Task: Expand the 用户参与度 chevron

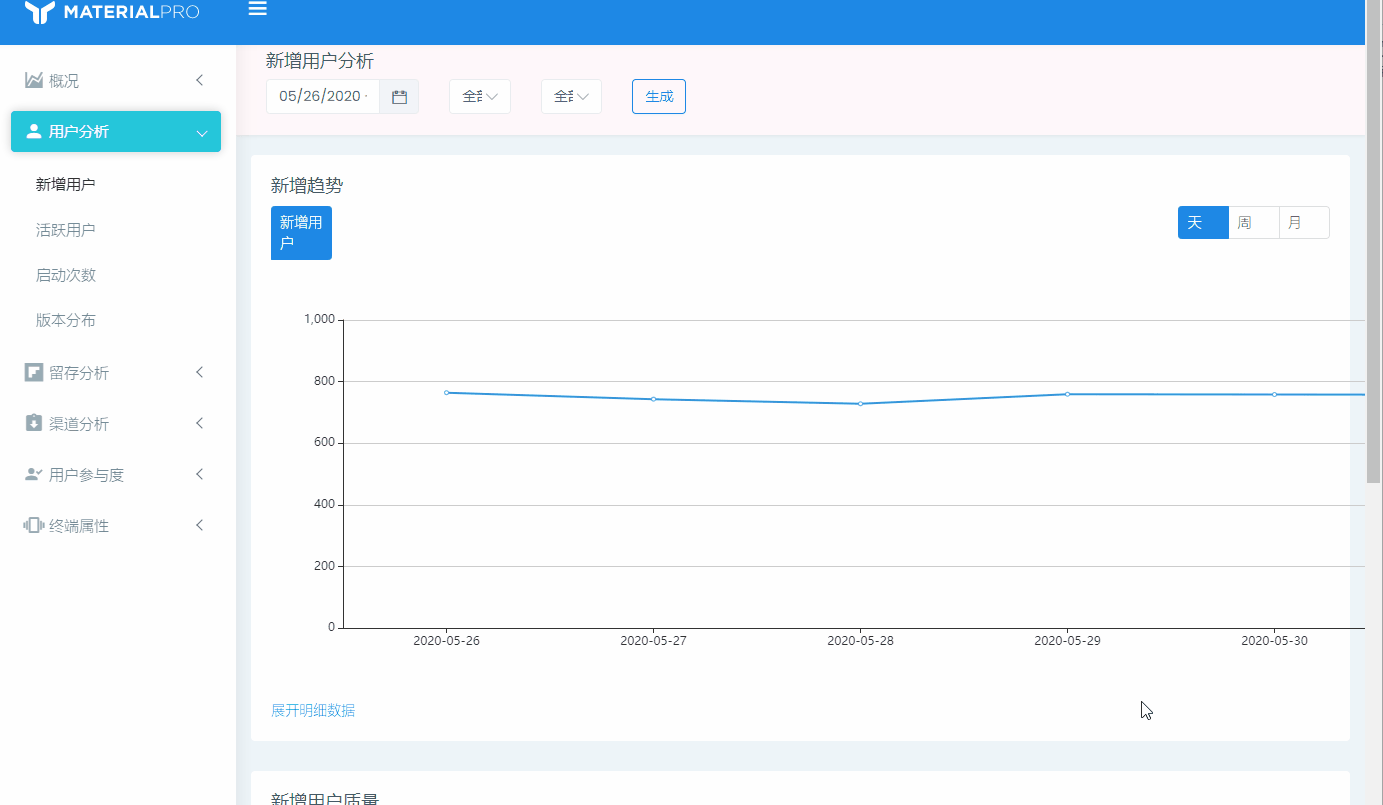Action: pos(200,474)
